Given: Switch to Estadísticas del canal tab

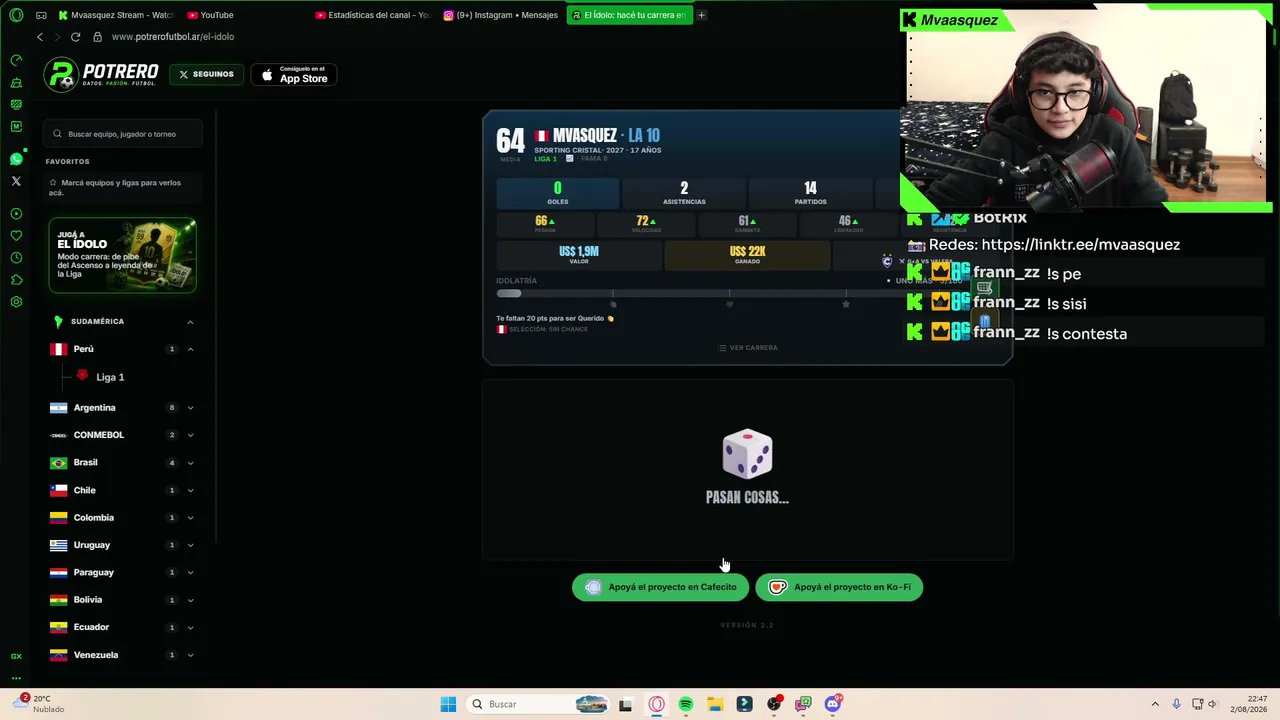Looking at the screenshot, I should pyautogui.click(x=372, y=15).
